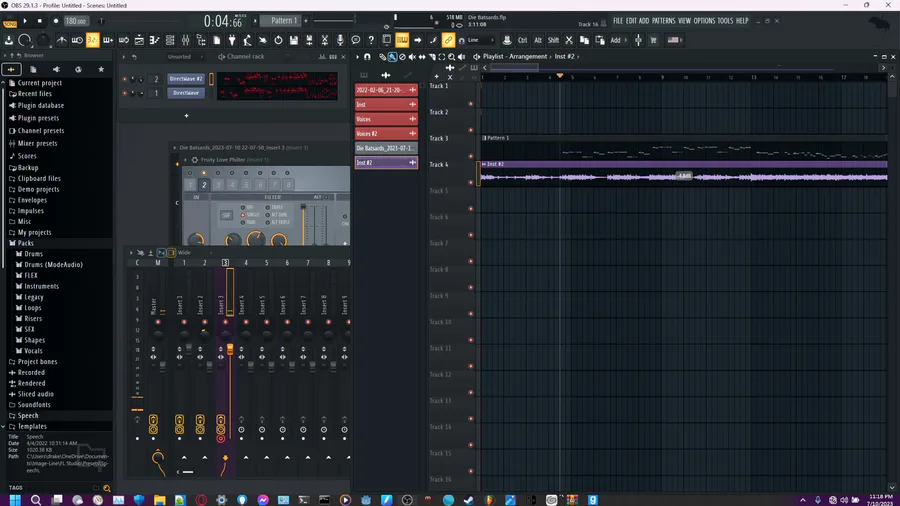Open the Add dropdown arrow in toolbar

[626, 40]
